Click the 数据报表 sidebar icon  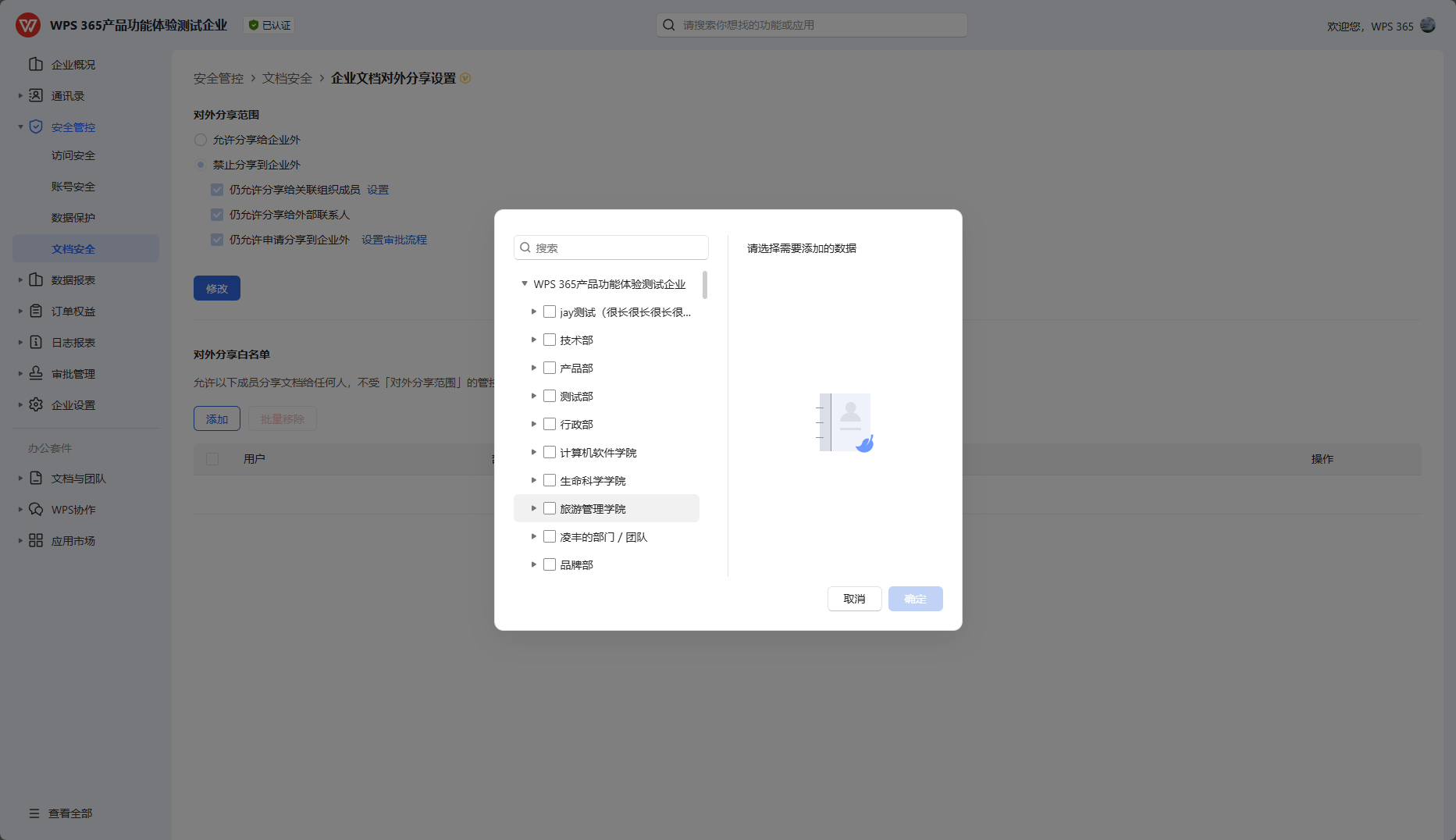36,279
